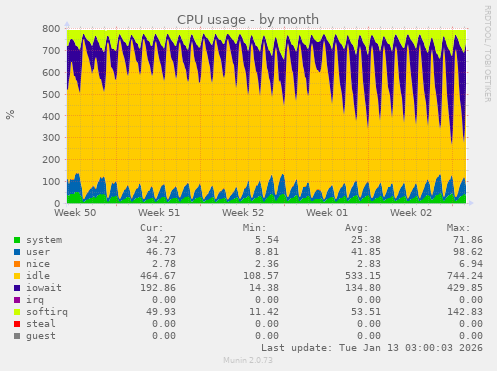Click the 100 y-axis tick label
Screen dimensions: 497x371
coord(51,182)
